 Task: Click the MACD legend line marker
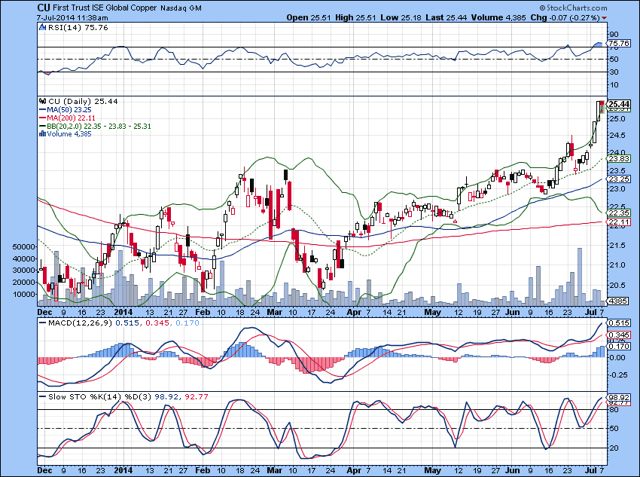click(42, 323)
